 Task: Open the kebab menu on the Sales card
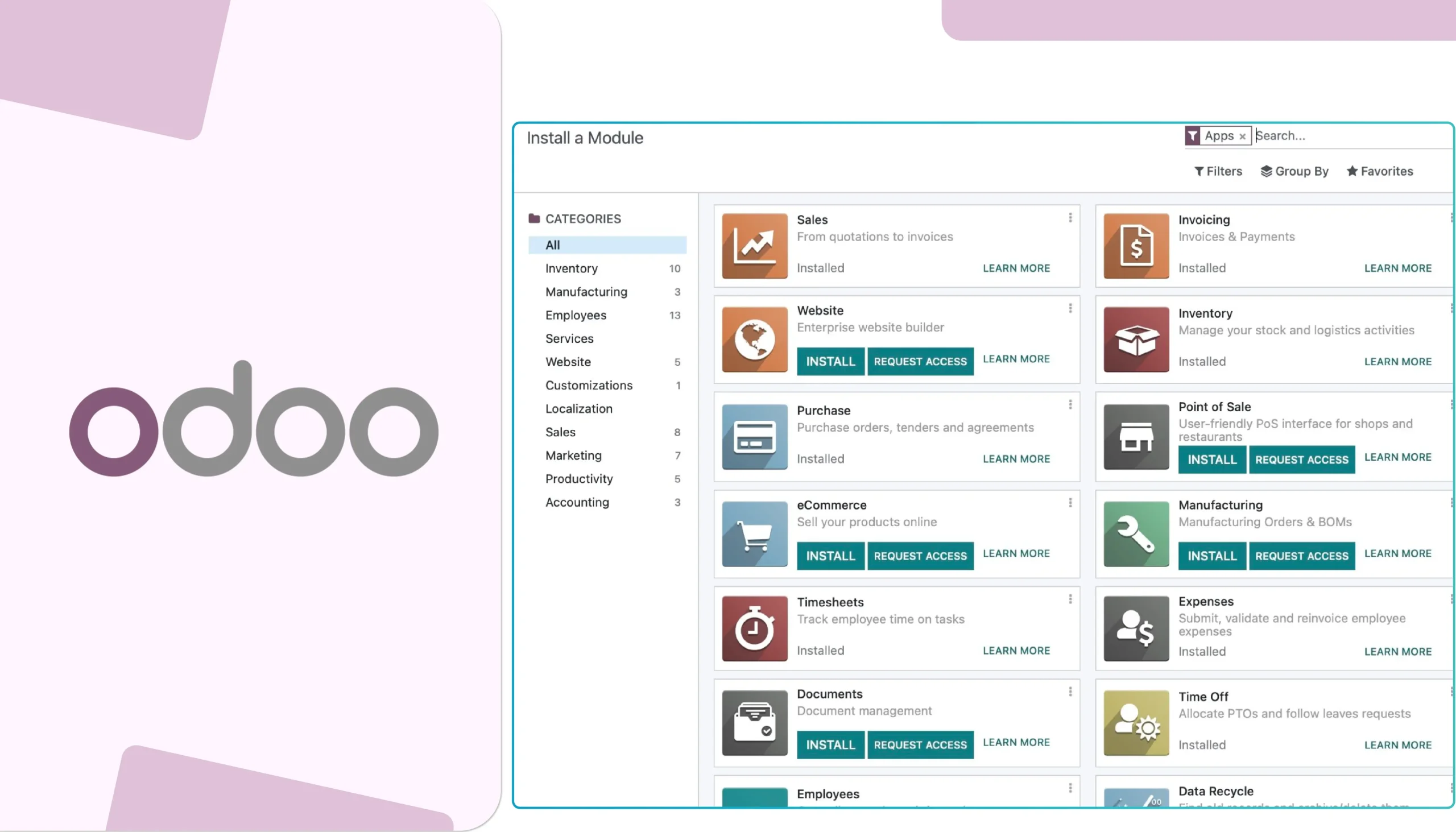pyautogui.click(x=1070, y=218)
